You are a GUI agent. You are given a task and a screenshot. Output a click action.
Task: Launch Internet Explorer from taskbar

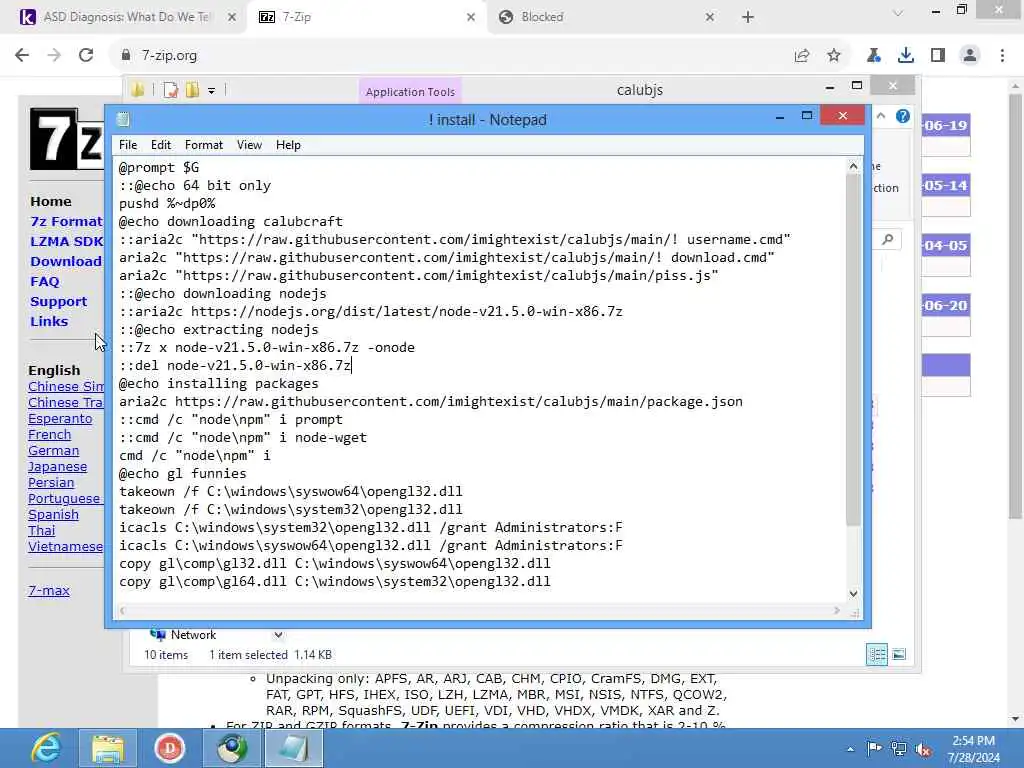(x=46, y=748)
